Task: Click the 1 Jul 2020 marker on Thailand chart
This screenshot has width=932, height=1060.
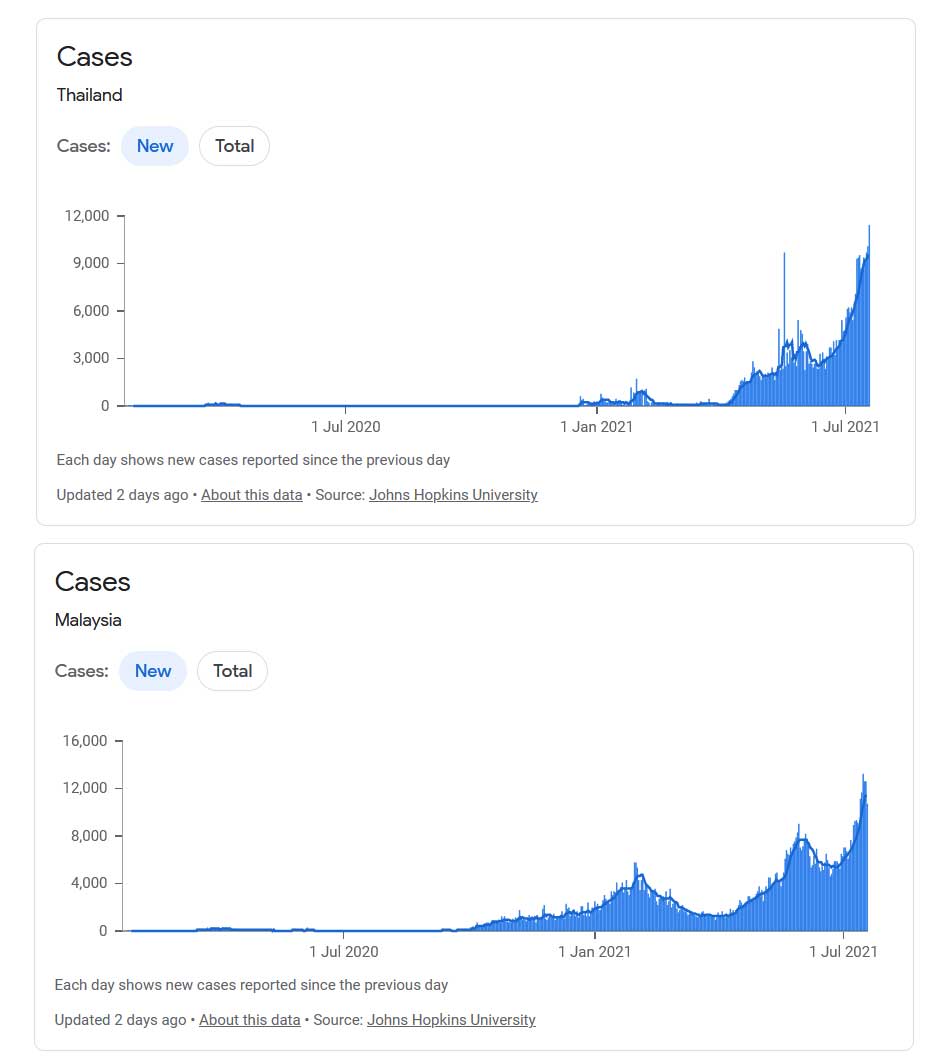Action: [346, 427]
